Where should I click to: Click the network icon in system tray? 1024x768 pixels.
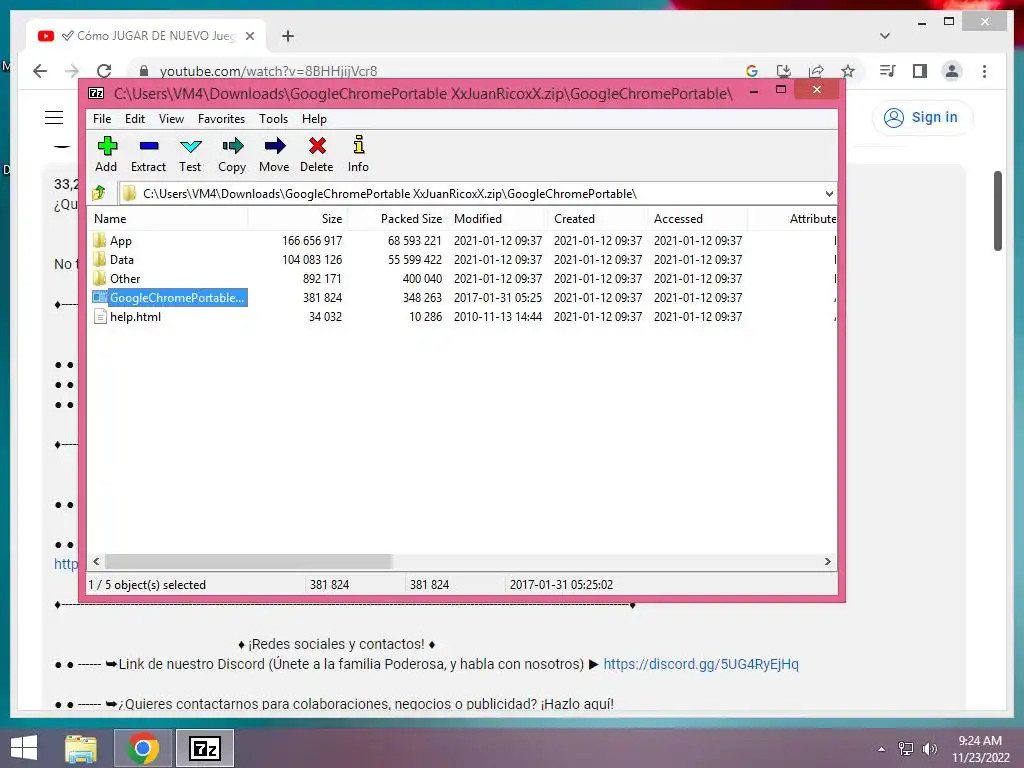pos(906,748)
